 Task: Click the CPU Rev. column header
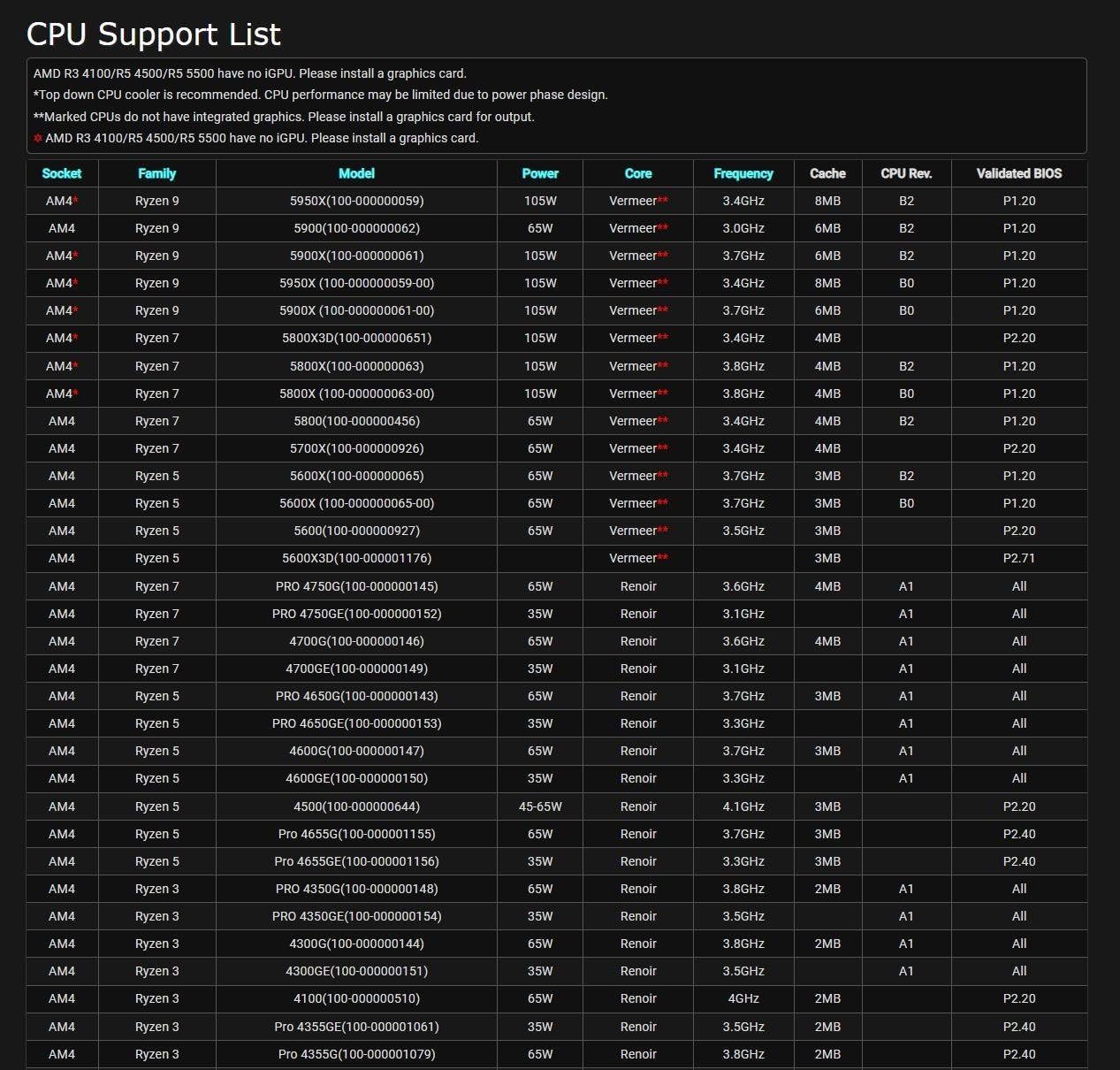(x=906, y=173)
